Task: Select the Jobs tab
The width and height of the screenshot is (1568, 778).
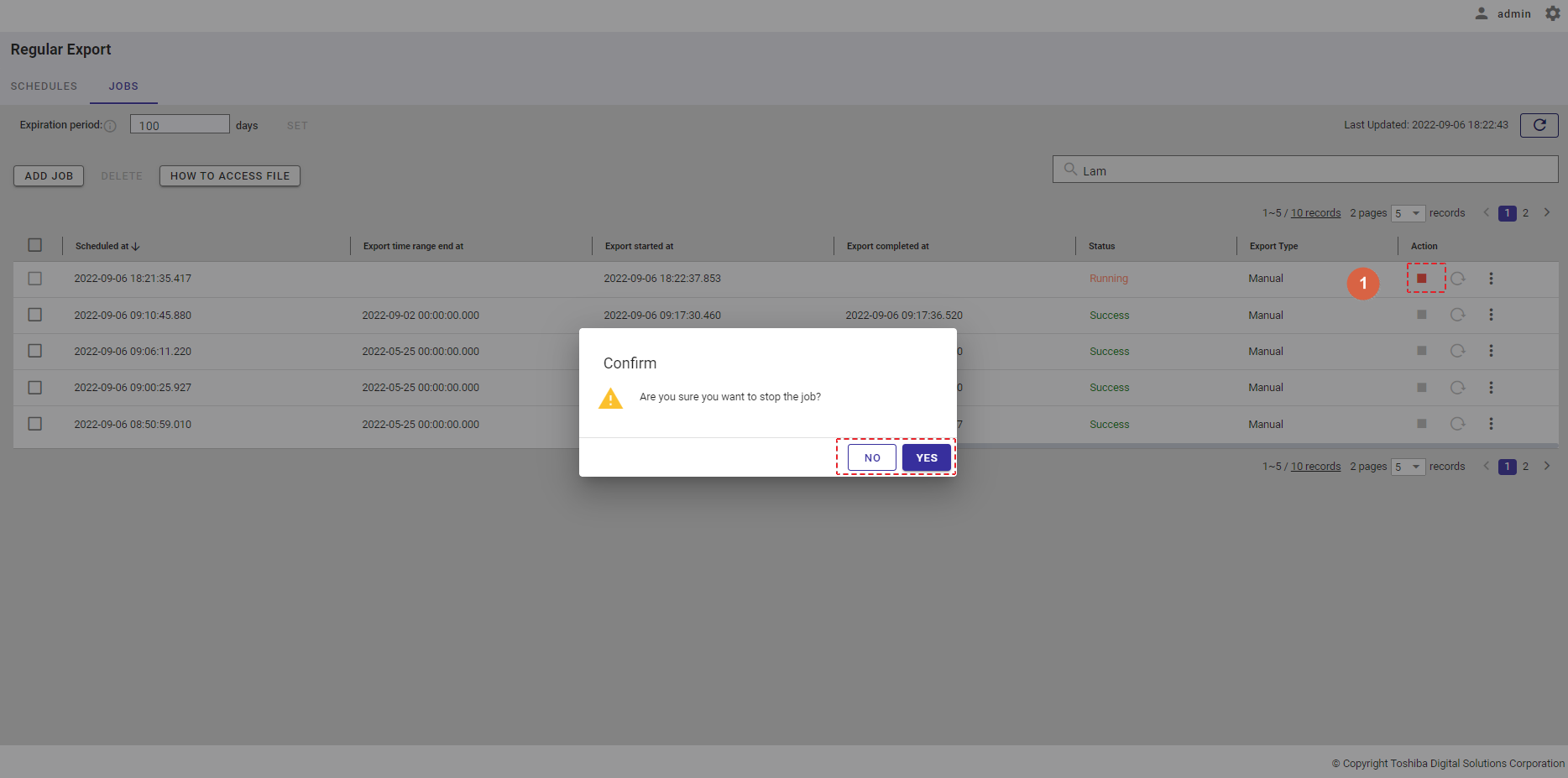Action: pyautogui.click(x=123, y=86)
